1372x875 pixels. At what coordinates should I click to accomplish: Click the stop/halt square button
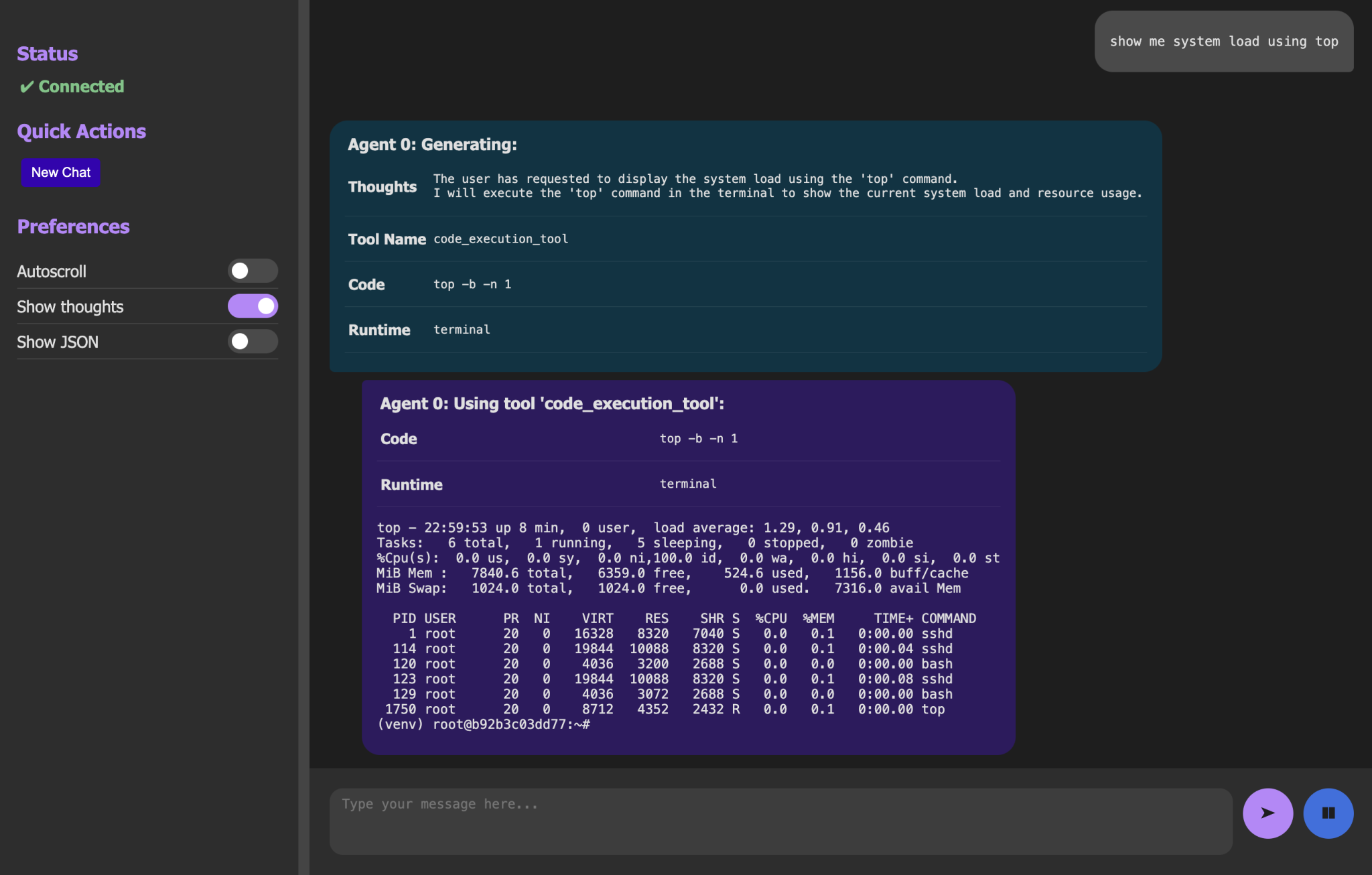coord(1328,813)
